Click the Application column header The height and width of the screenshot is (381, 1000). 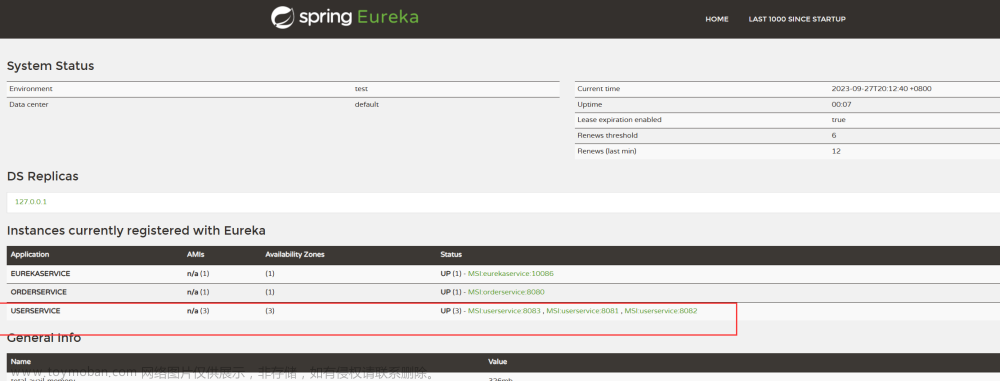click(x=30, y=255)
